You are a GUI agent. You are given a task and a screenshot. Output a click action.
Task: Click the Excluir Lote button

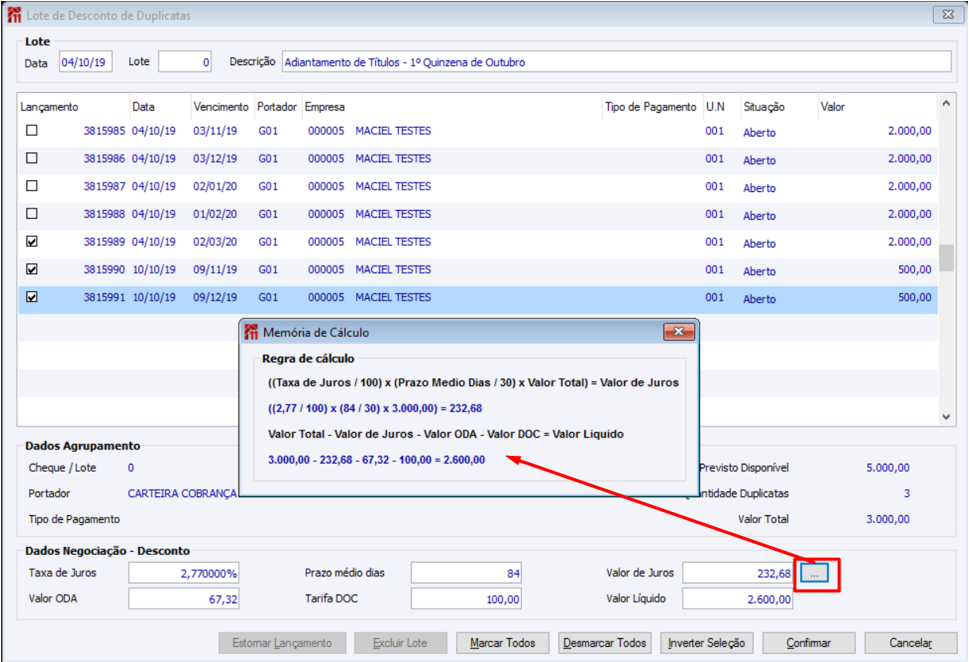pyautogui.click(x=400, y=643)
